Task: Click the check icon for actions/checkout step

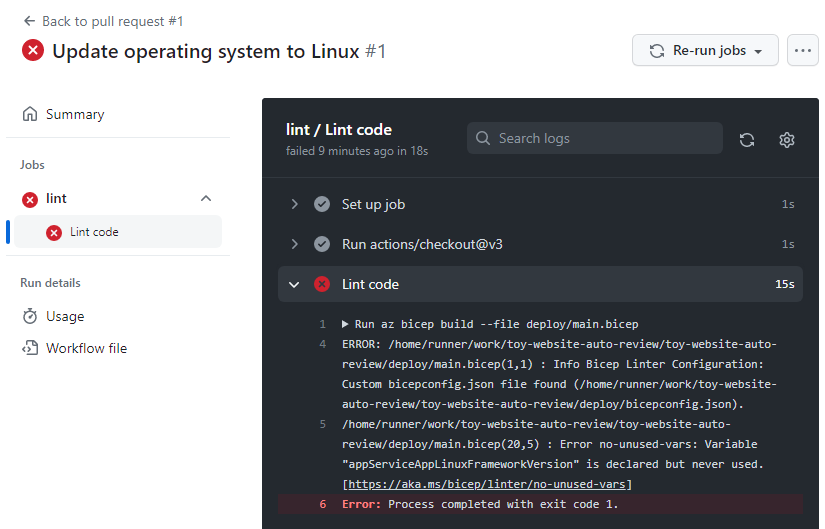Action: (x=322, y=244)
